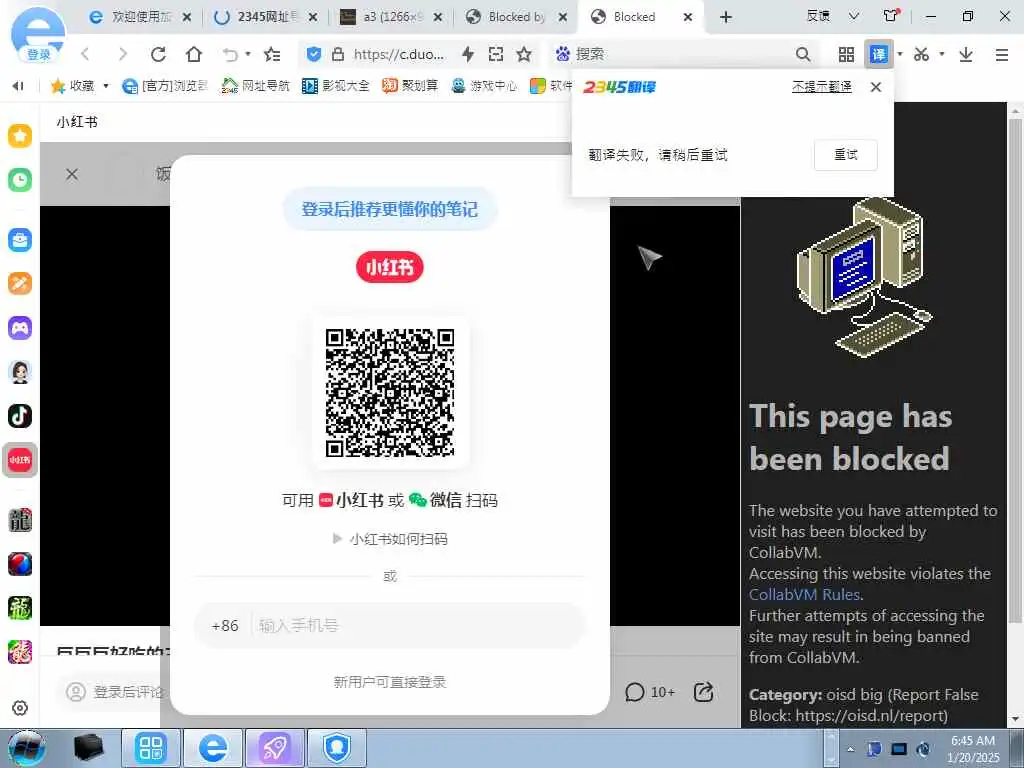Viewport: 1024px width, 768px height.
Task: Click the scissors screenshot icon
Action: [921, 54]
